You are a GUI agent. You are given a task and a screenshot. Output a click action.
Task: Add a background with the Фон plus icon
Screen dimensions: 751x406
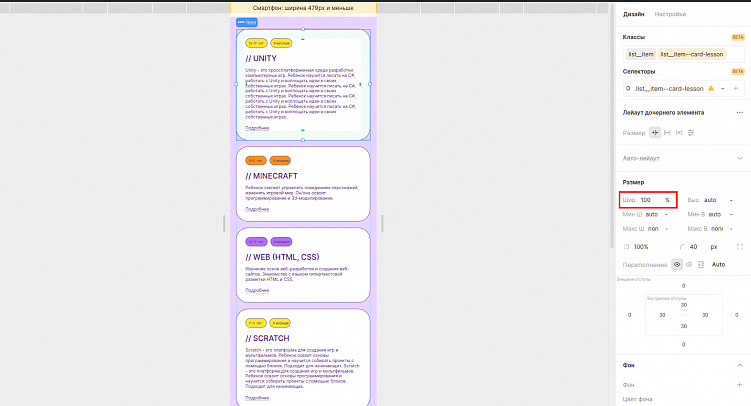pyautogui.click(x=740, y=384)
